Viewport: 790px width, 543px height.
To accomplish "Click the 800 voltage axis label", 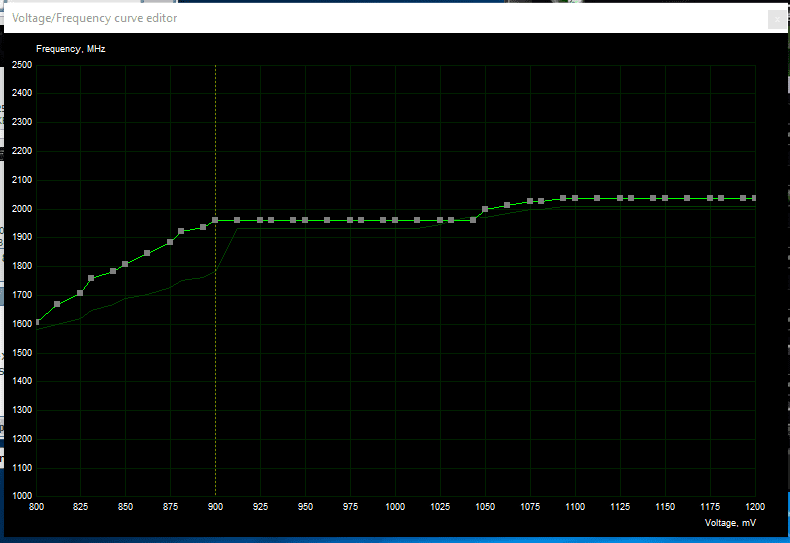I will [36, 507].
